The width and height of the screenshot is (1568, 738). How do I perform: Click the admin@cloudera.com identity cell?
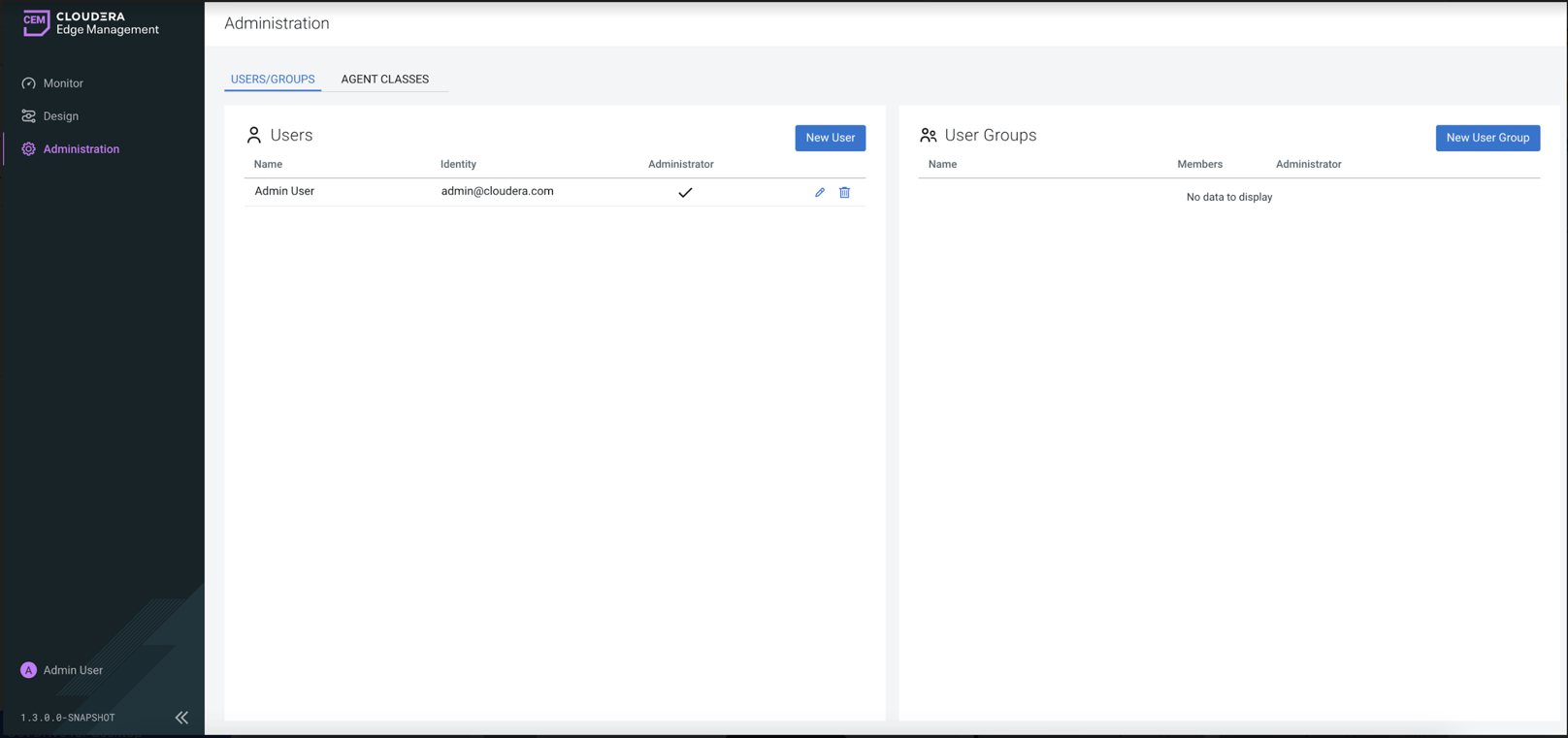[497, 192]
